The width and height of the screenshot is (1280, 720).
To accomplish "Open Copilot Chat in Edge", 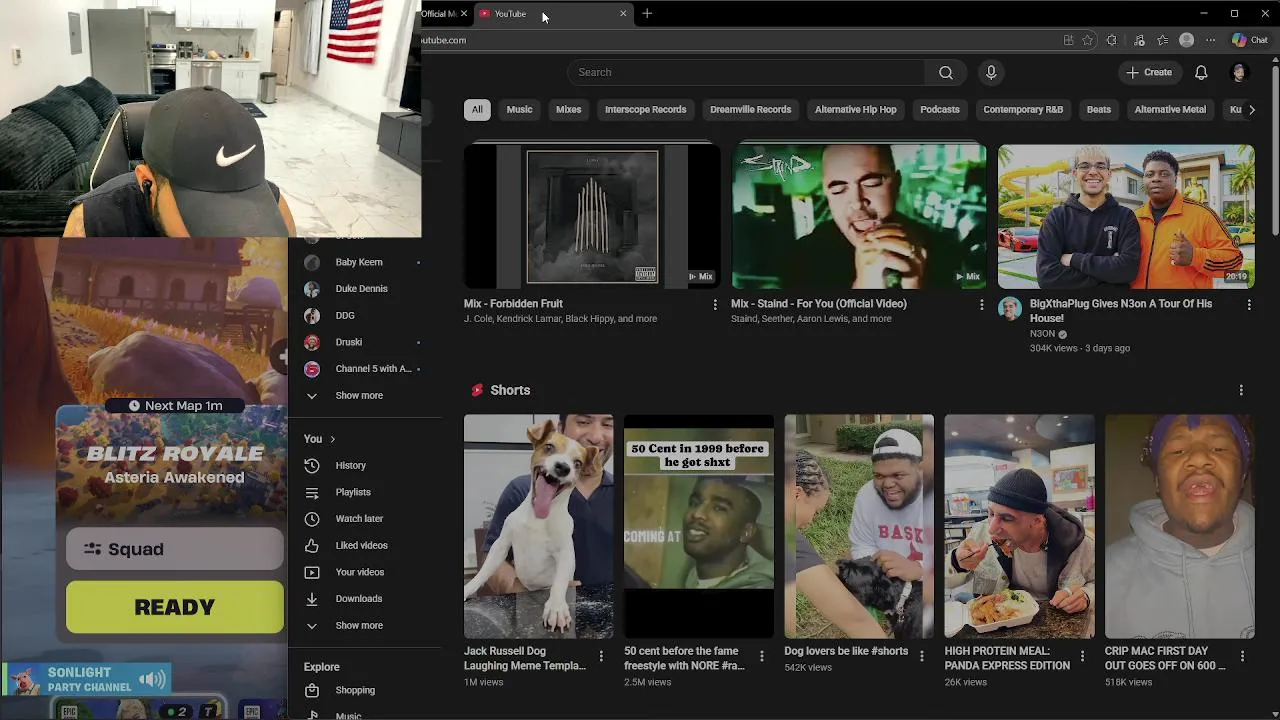I will [x=1250, y=40].
